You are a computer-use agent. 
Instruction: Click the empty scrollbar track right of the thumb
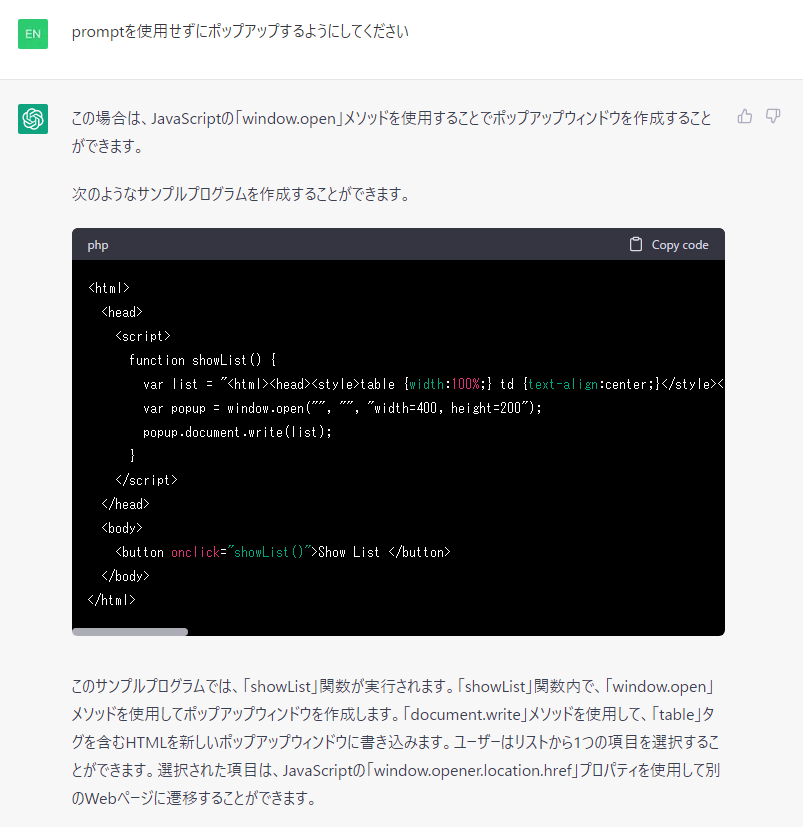(x=450, y=631)
